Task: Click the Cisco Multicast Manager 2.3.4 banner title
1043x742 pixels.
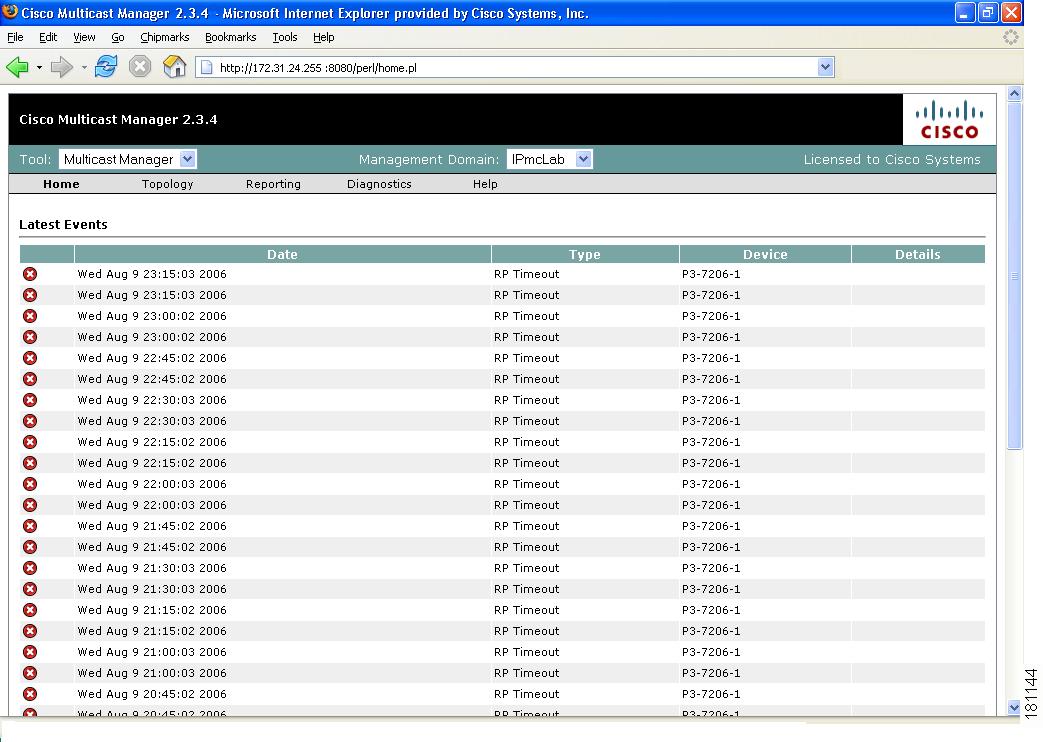Action: pyautogui.click(x=118, y=120)
